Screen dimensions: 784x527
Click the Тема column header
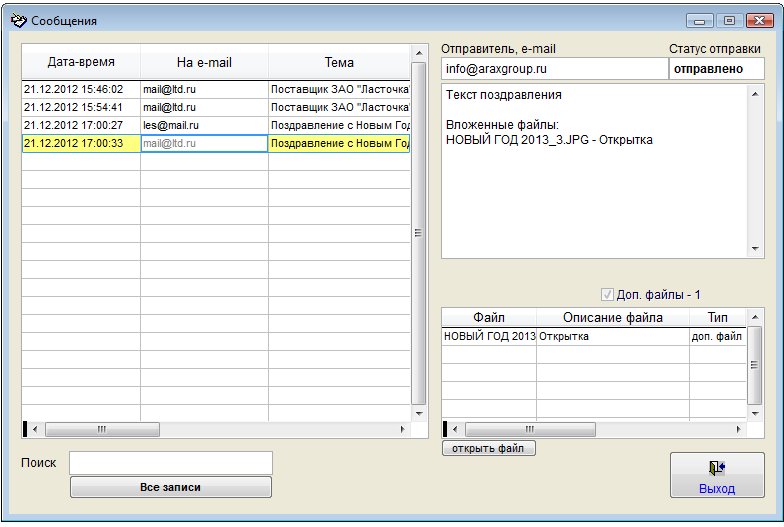pyautogui.click(x=339, y=62)
